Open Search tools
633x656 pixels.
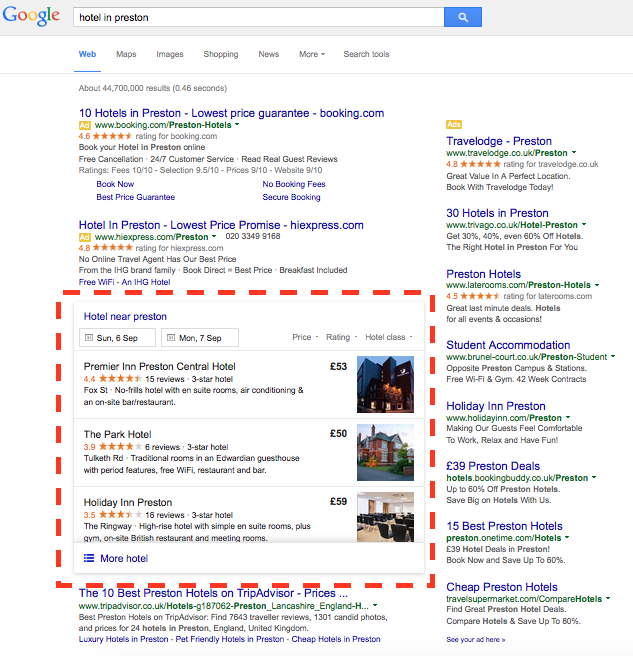(366, 54)
